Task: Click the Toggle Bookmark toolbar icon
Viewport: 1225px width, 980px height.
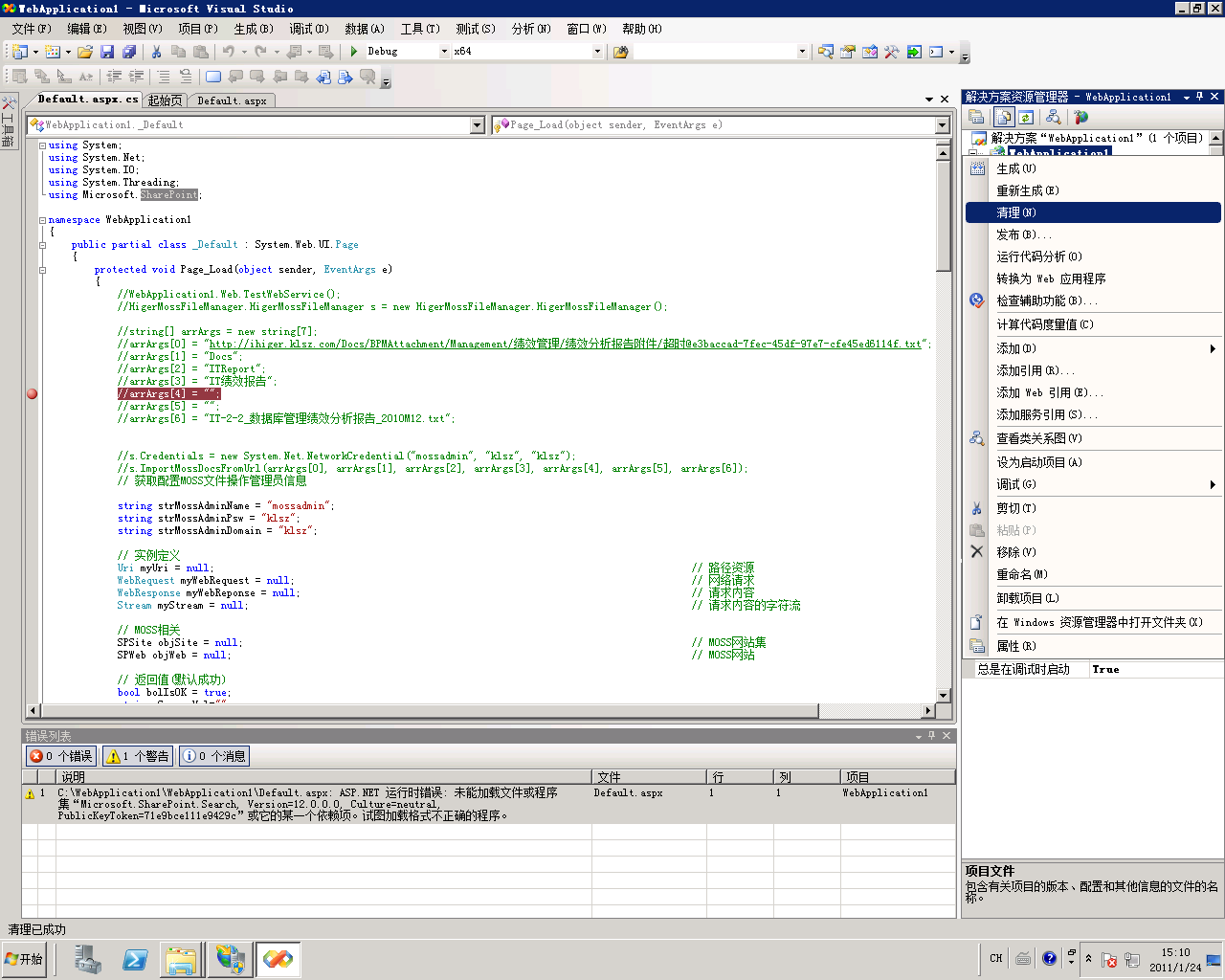Action: coord(212,77)
